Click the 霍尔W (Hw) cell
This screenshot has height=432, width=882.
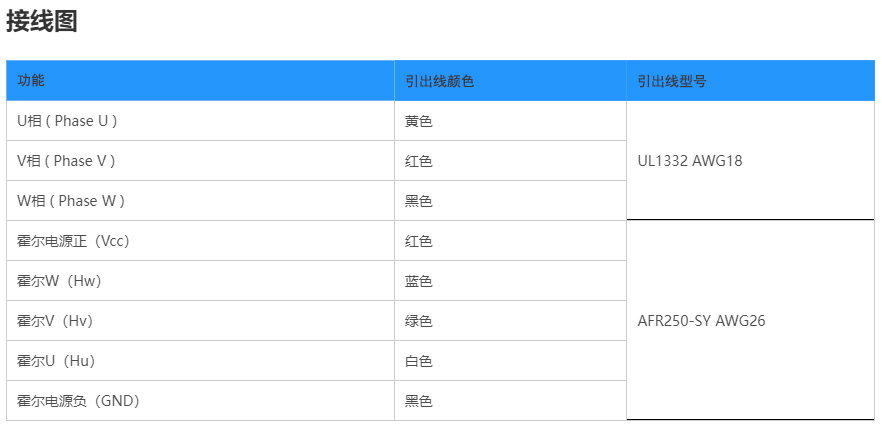(x=59, y=281)
